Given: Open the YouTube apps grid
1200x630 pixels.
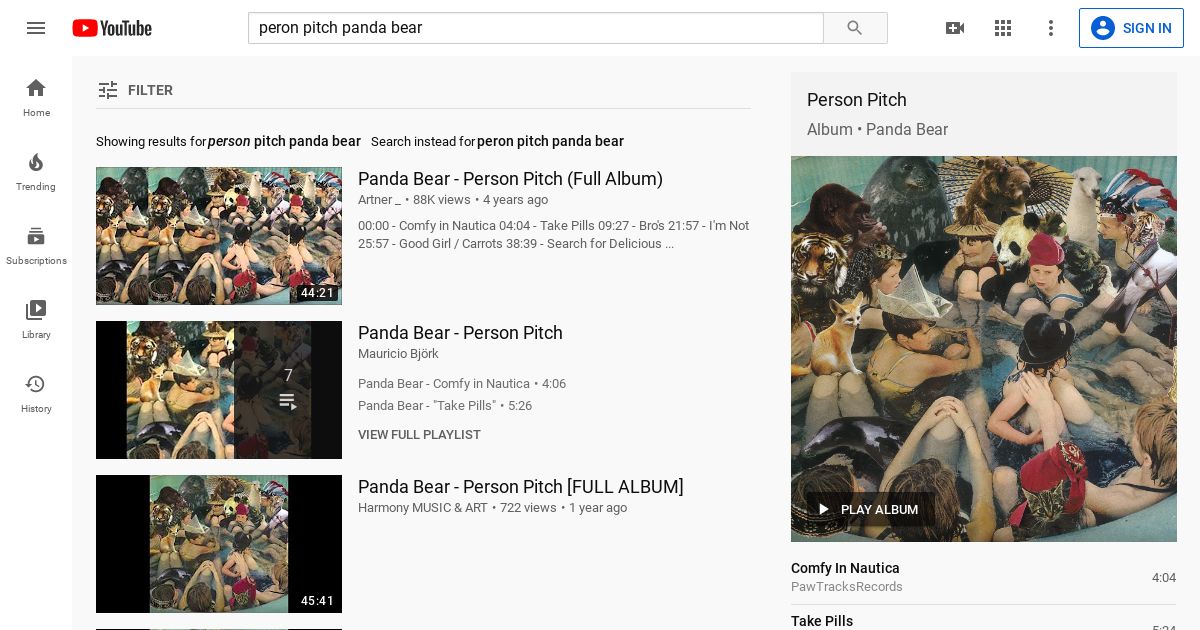Looking at the screenshot, I should click(x=1003, y=28).
